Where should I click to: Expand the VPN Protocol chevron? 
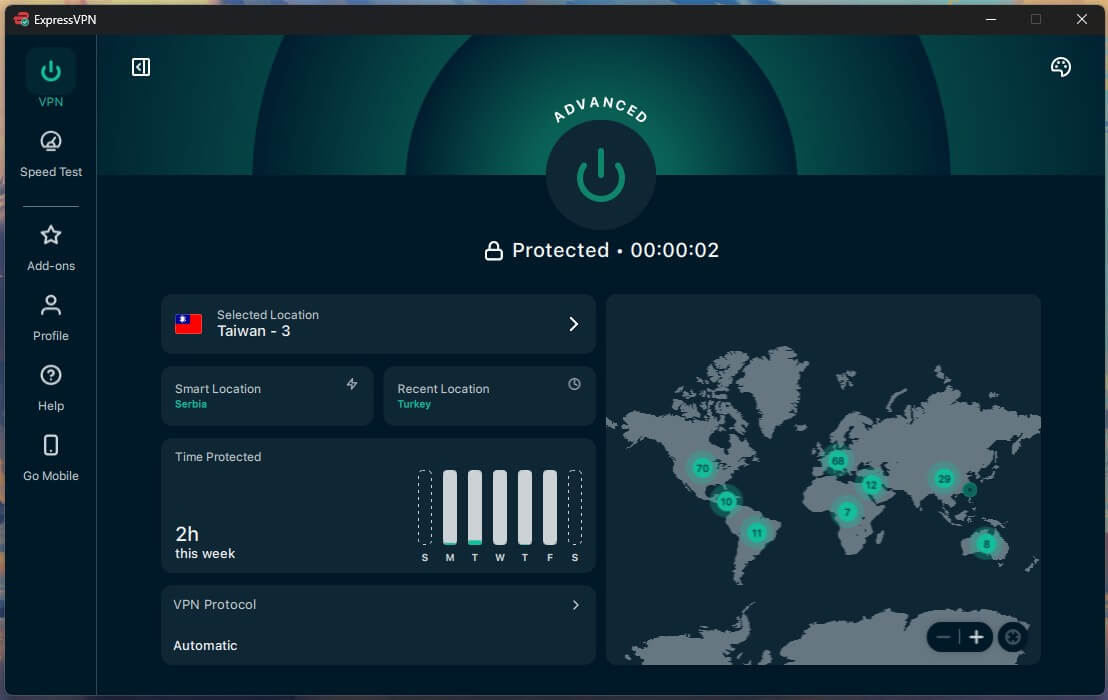pyautogui.click(x=575, y=605)
